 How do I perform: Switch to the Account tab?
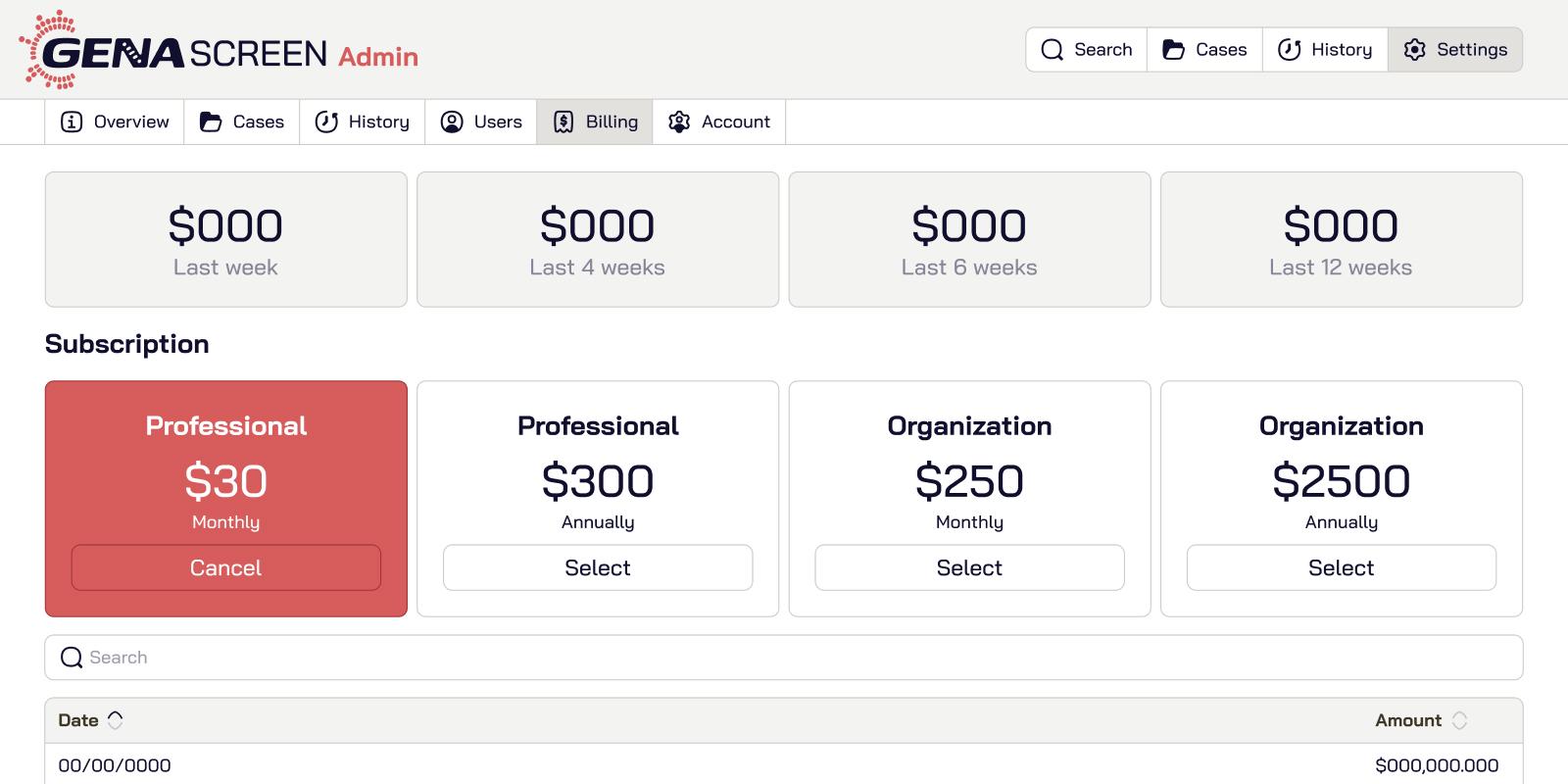point(719,122)
